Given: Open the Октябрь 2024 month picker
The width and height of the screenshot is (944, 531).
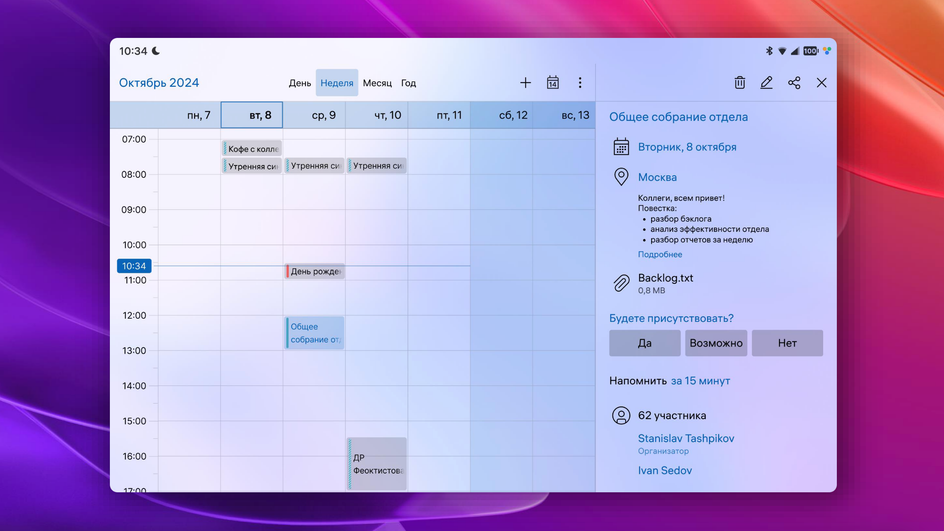Looking at the screenshot, I should [159, 82].
